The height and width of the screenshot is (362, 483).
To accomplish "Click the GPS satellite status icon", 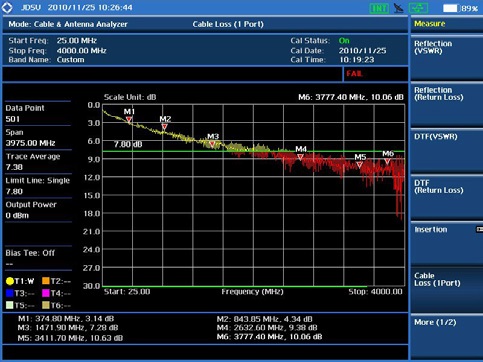I will pyautogui.click(x=398, y=8).
